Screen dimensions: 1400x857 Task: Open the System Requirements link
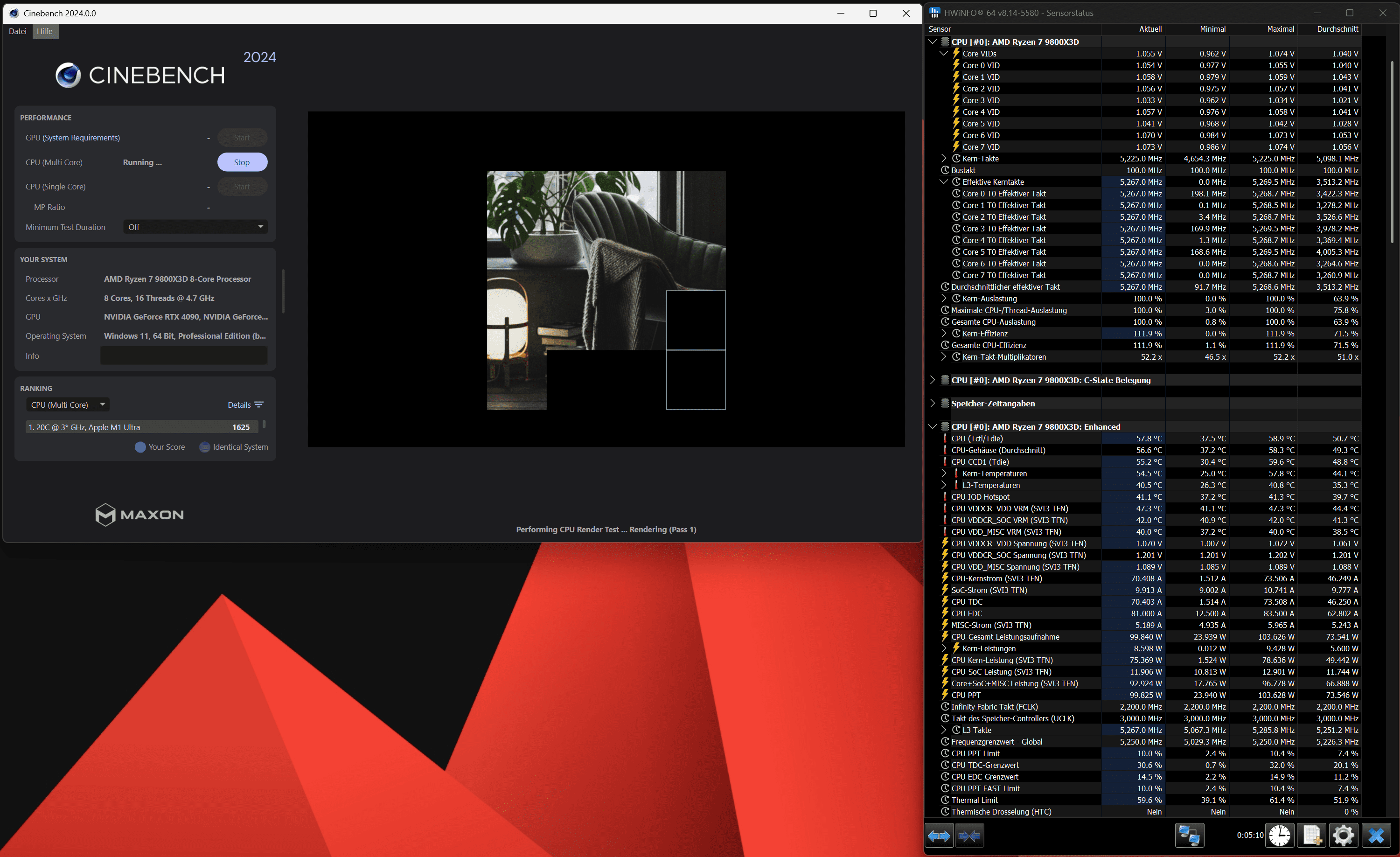click(x=81, y=138)
